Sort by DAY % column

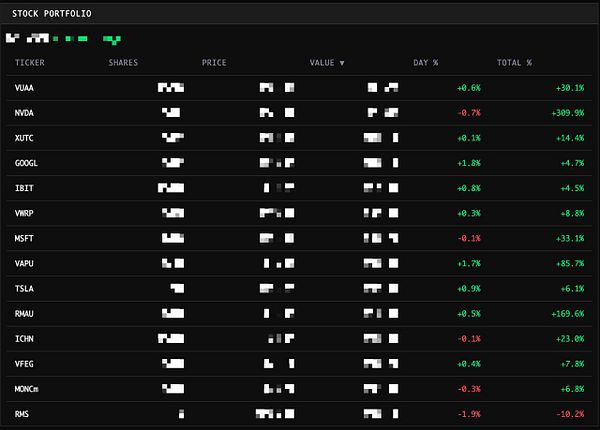pos(426,63)
